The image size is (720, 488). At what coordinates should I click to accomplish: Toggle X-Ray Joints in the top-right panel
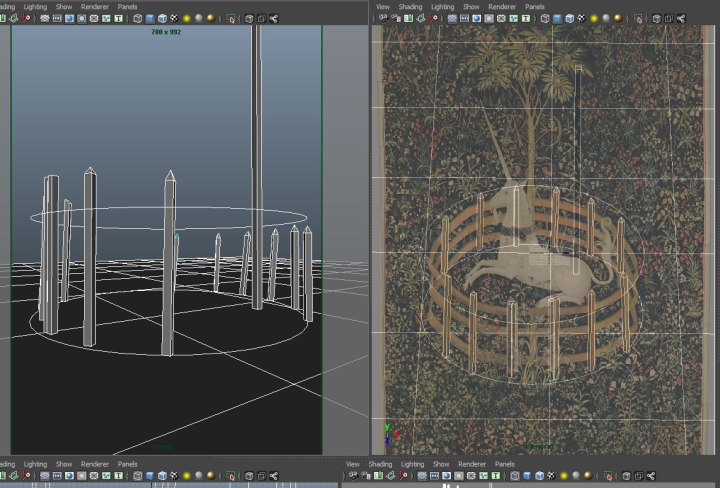681,18
